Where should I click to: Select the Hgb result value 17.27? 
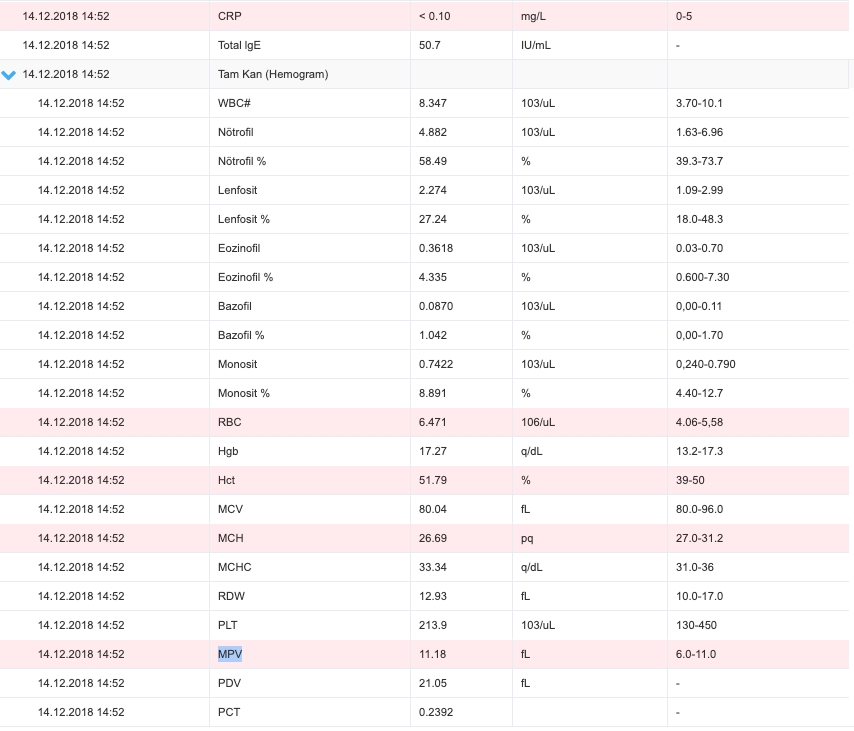click(432, 451)
